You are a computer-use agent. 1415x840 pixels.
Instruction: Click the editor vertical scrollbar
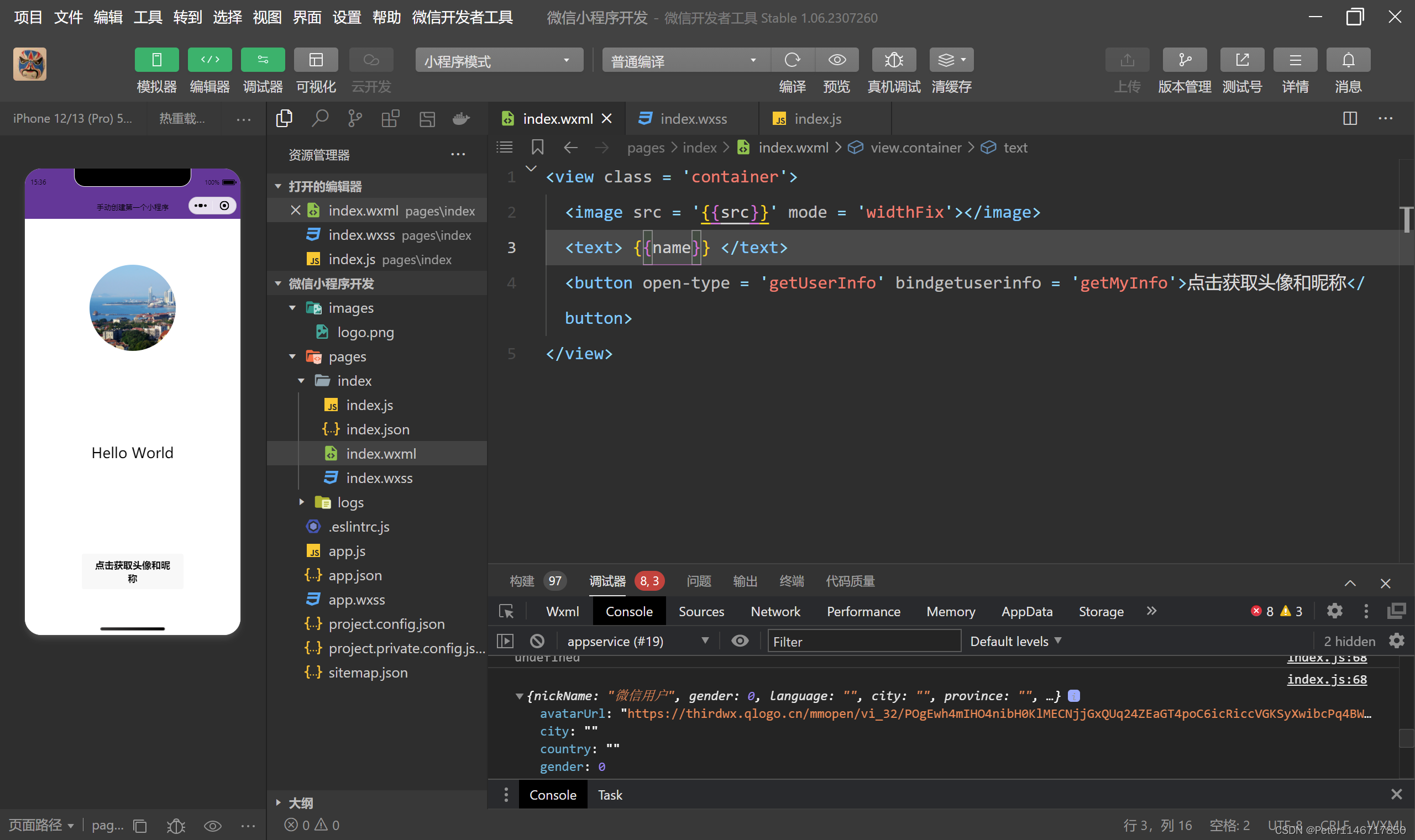[1407, 219]
